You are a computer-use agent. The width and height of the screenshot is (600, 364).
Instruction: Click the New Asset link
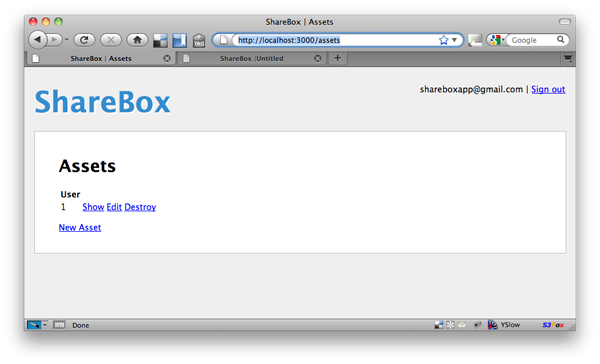[x=80, y=228]
